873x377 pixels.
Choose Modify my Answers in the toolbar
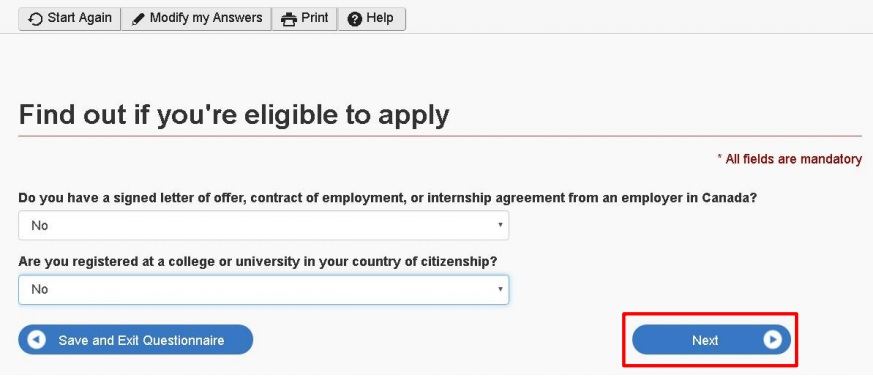(206, 18)
